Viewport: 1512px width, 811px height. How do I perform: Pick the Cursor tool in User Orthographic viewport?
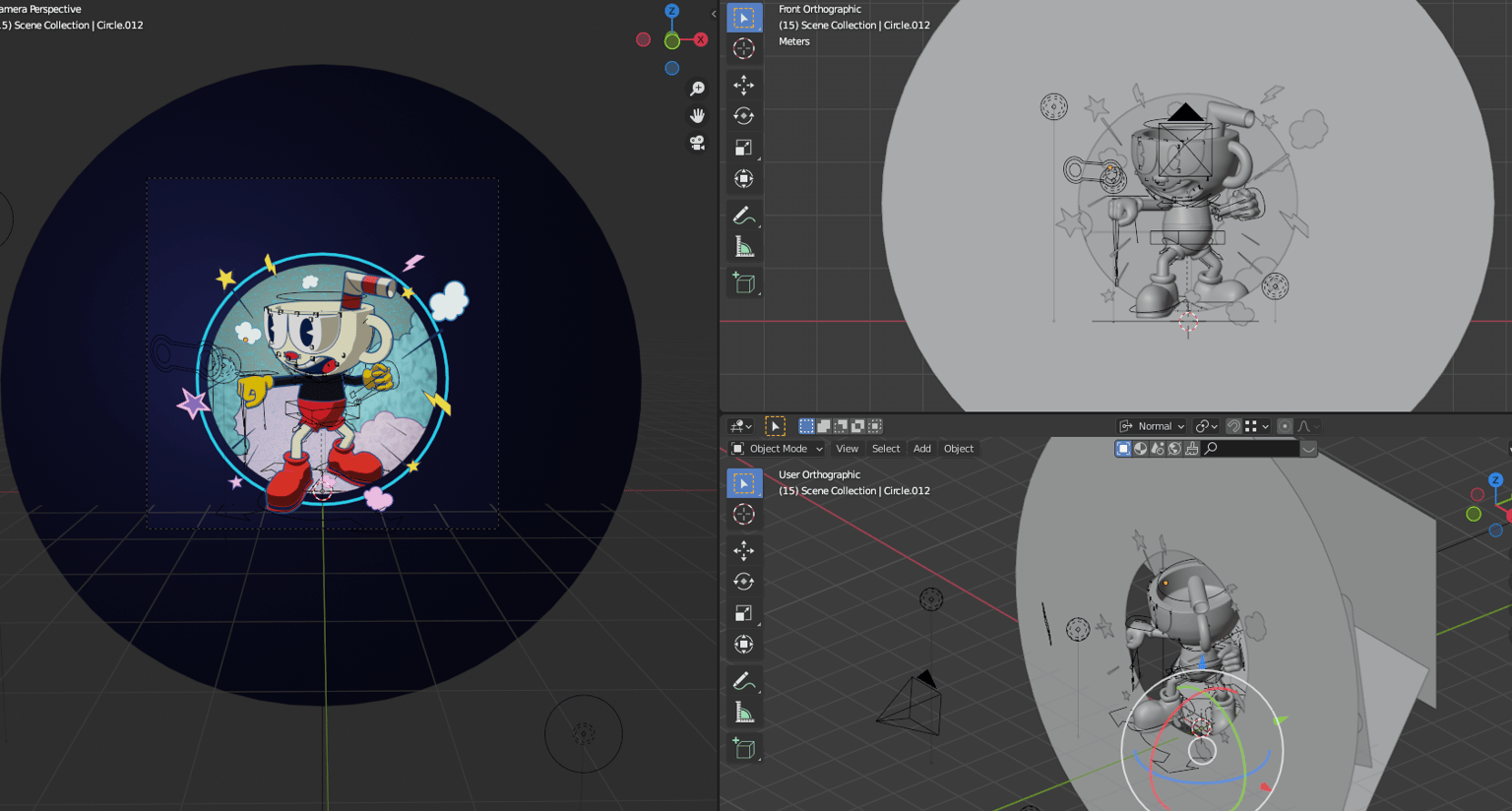click(744, 514)
